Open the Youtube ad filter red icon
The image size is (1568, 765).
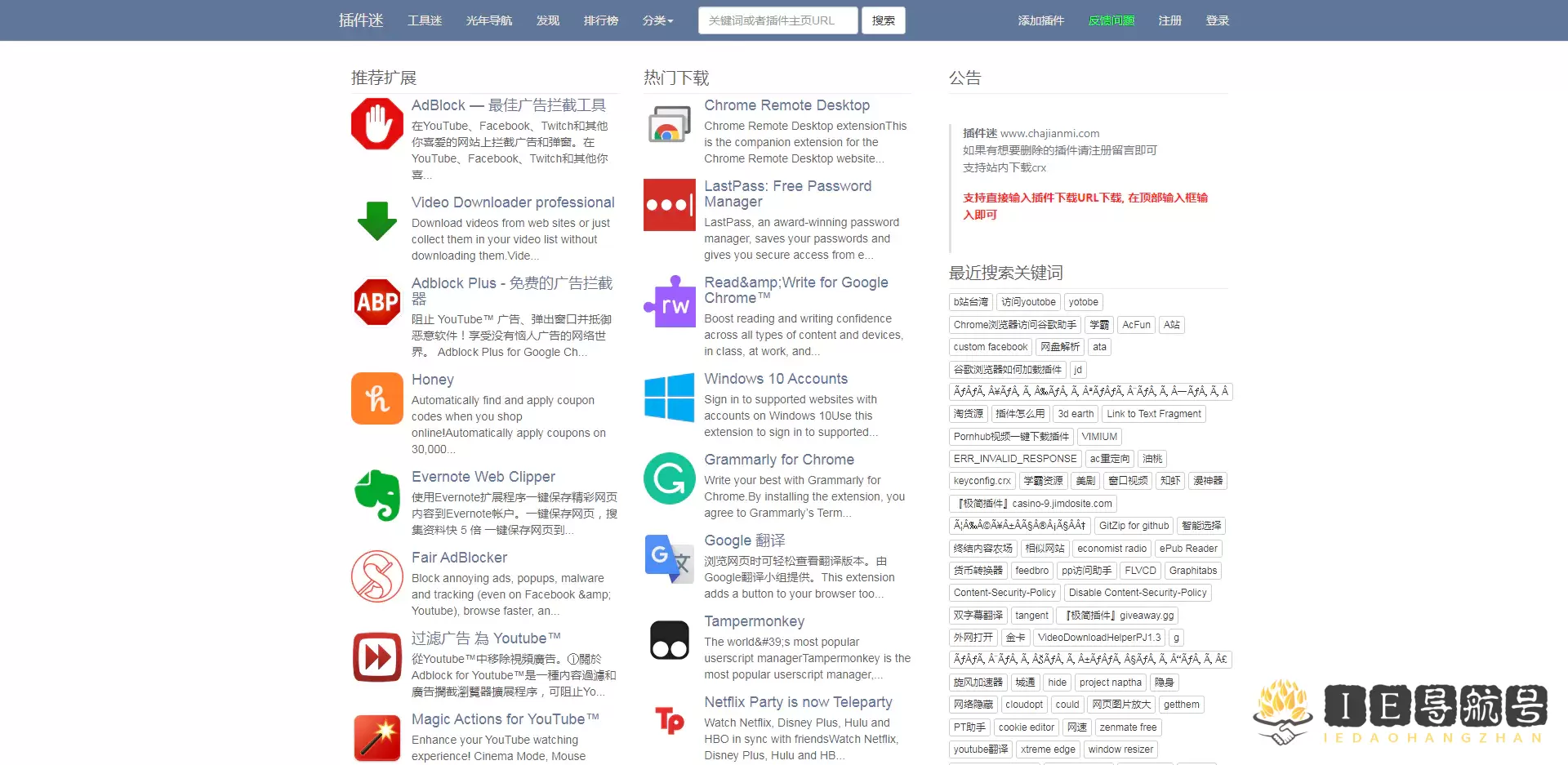click(x=377, y=657)
